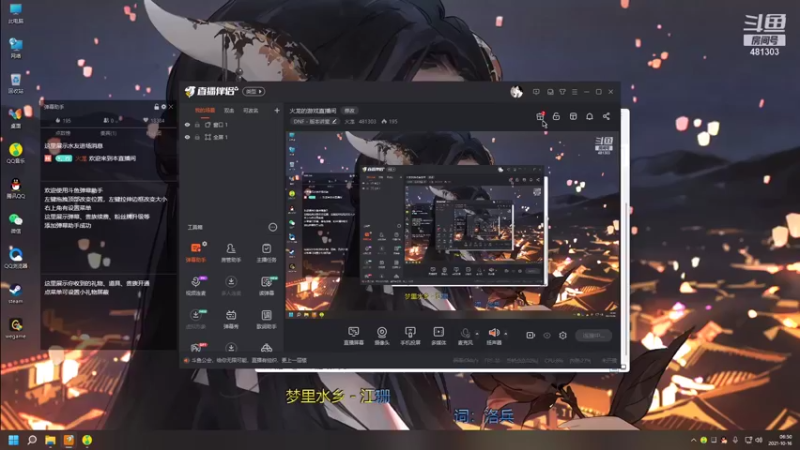Toggle the lock on the 全屏1 source
Screen dimensions: 800x450
coord(197,137)
